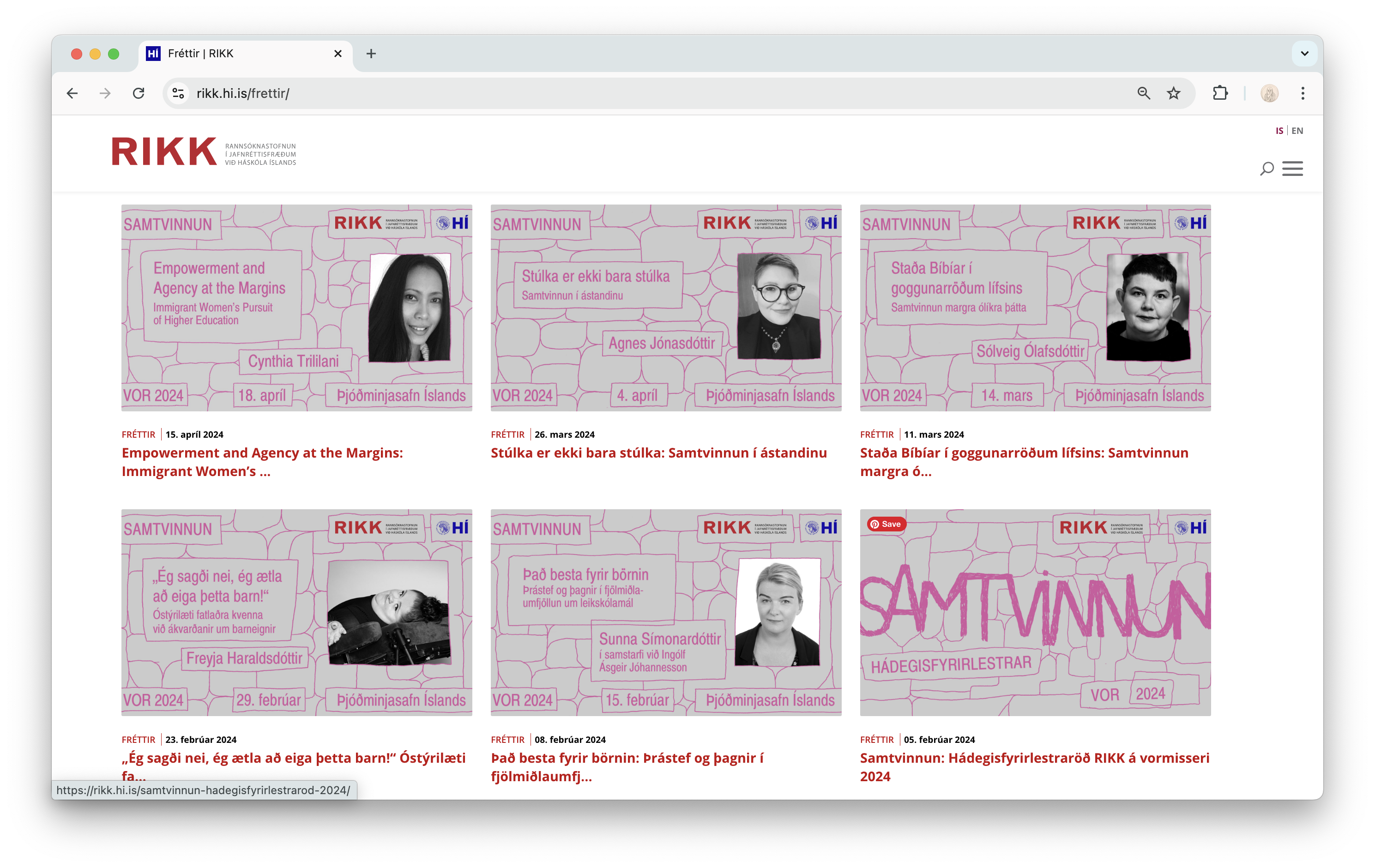Click the browser back arrow
The width and height of the screenshot is (1375, 868).
72,93
